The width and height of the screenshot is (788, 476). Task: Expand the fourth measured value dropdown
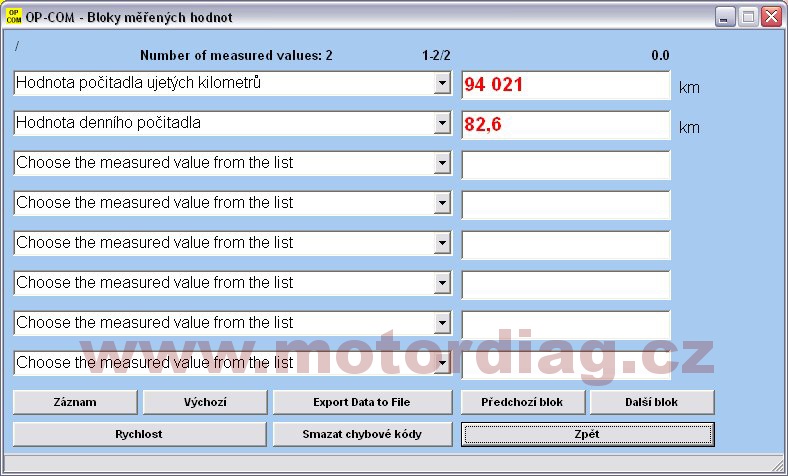443,204
